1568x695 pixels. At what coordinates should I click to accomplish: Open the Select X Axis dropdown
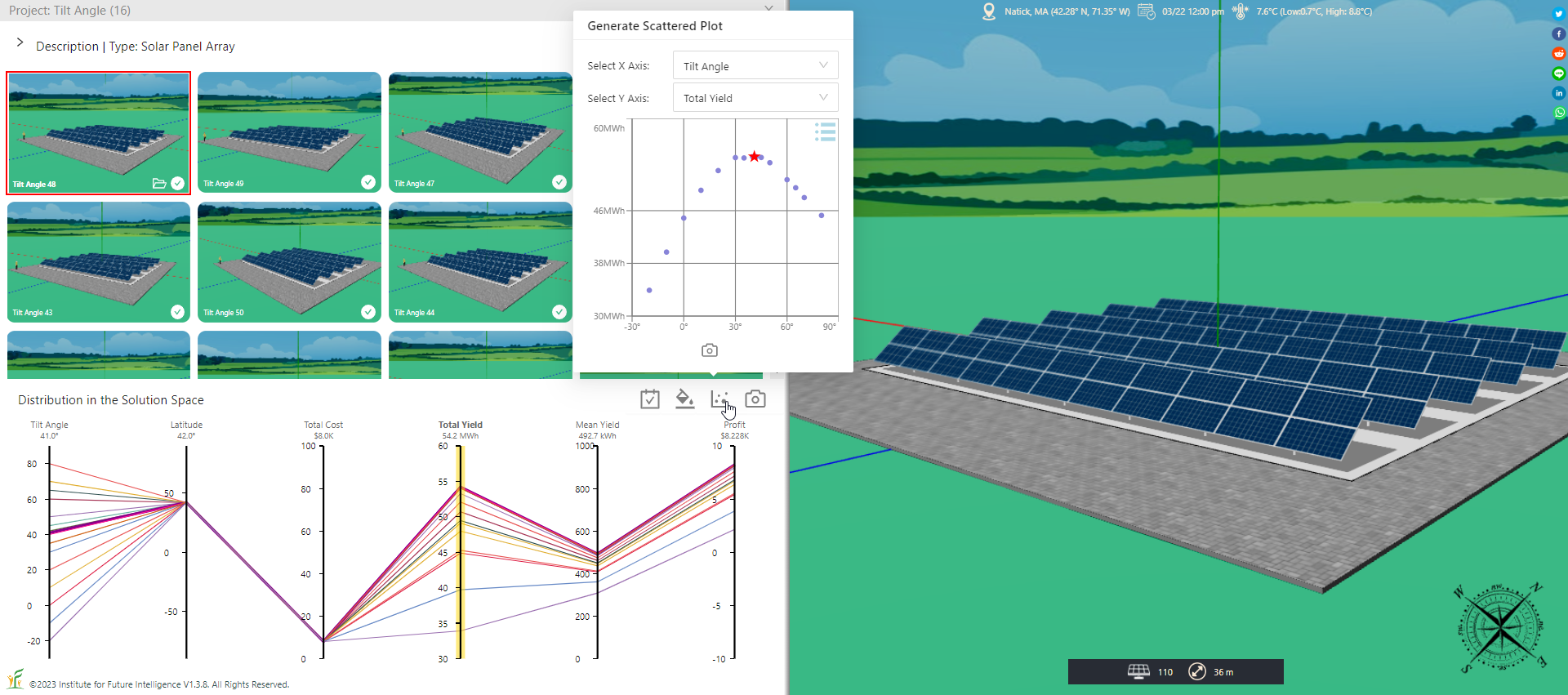click(x=755, y=66)
